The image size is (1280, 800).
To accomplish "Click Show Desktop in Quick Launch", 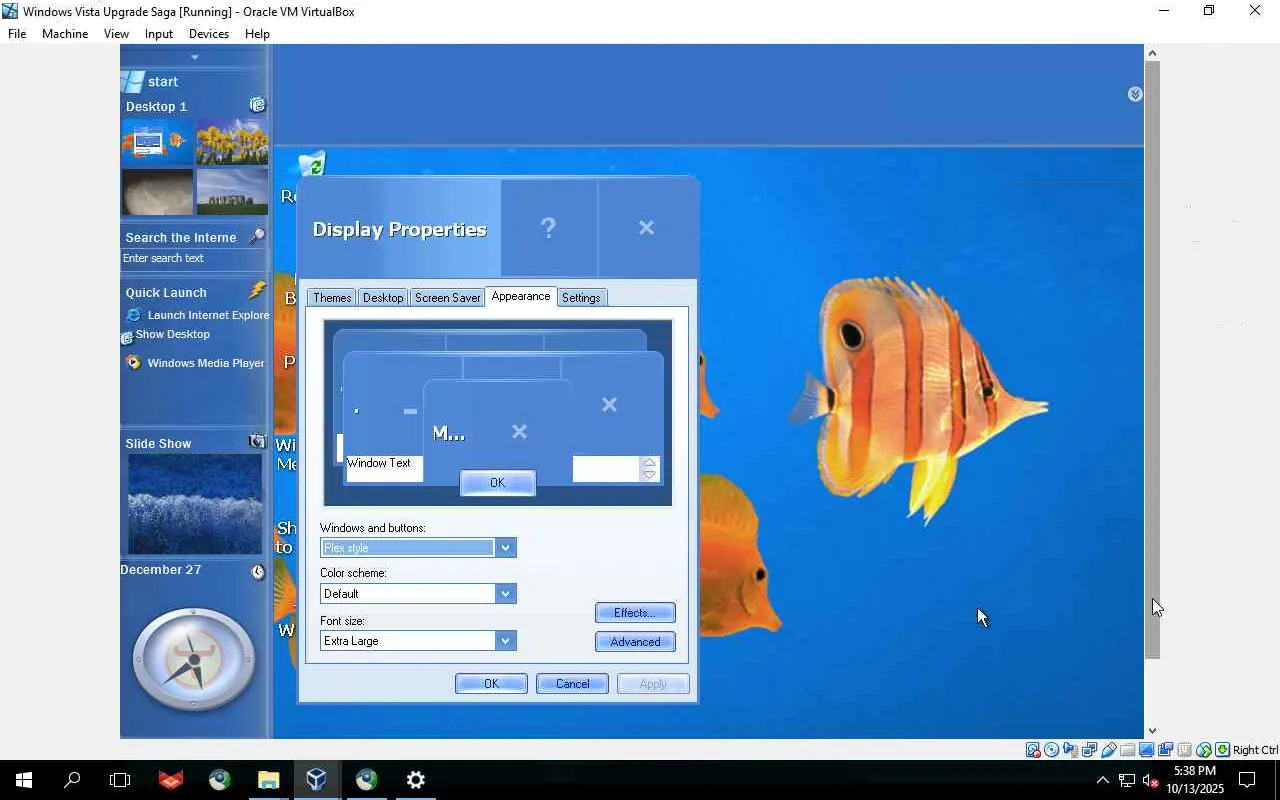I will 173,334.
